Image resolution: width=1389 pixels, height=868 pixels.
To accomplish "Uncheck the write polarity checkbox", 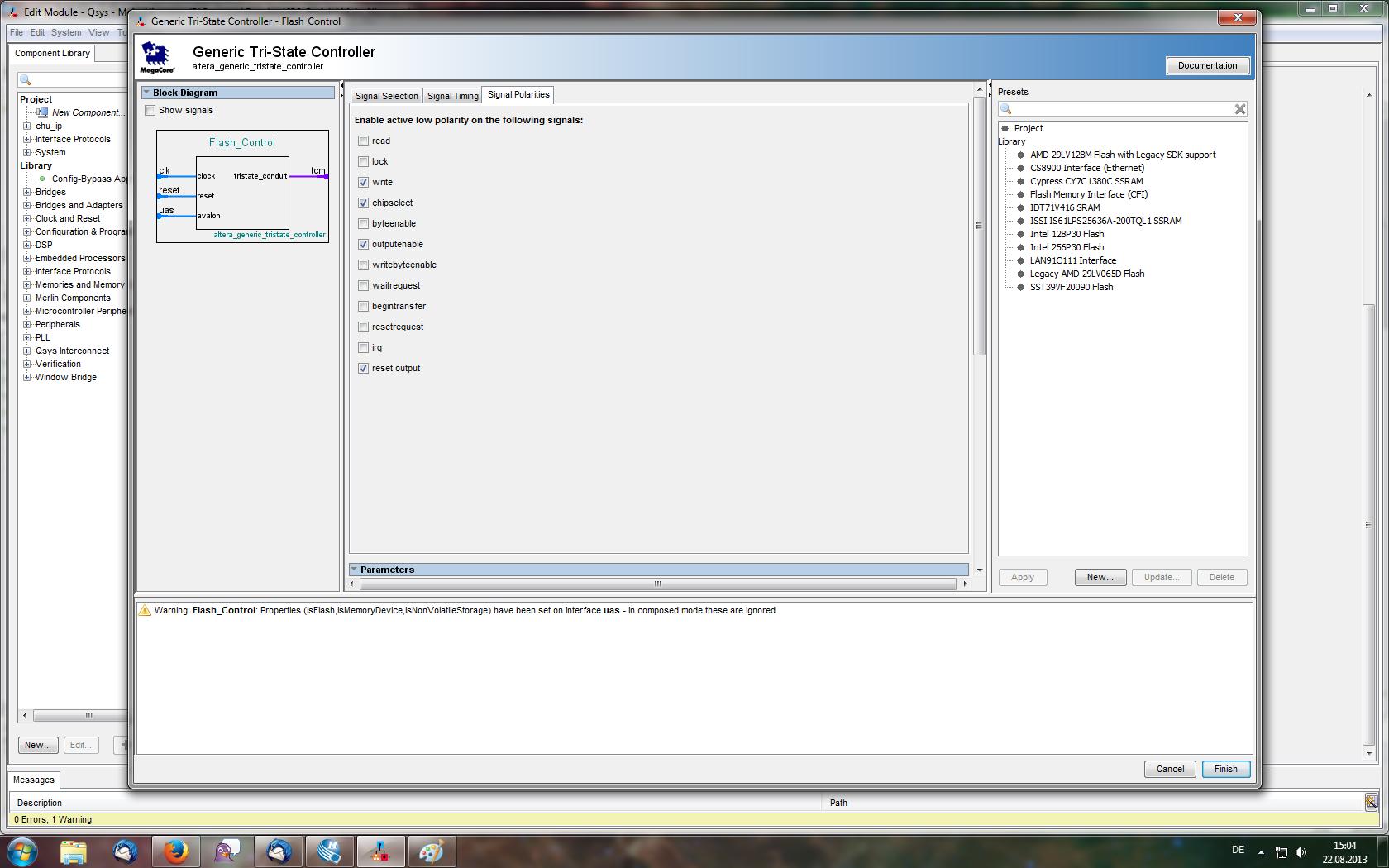I will [x=363, y=182].
